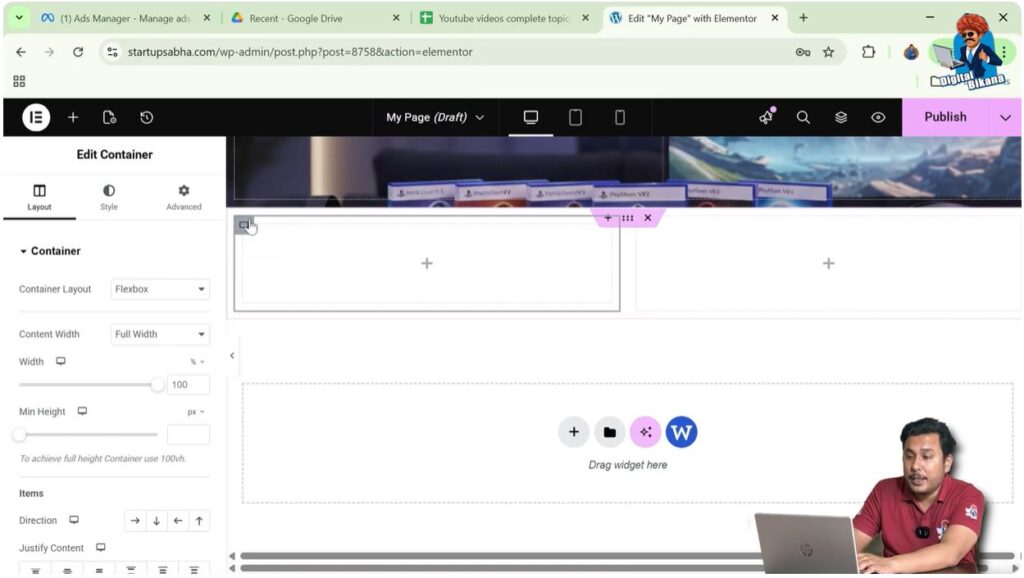Image resolution: width=1024 pixels, height=578 pixels.
Task: Switch to mobile device view
Action: point(619,117)
